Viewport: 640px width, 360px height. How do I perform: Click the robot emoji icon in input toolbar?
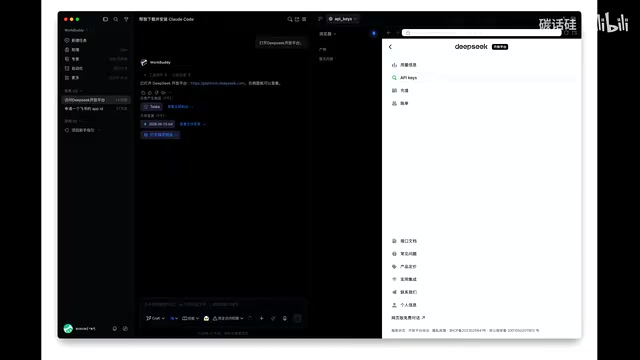click(207, 318)
